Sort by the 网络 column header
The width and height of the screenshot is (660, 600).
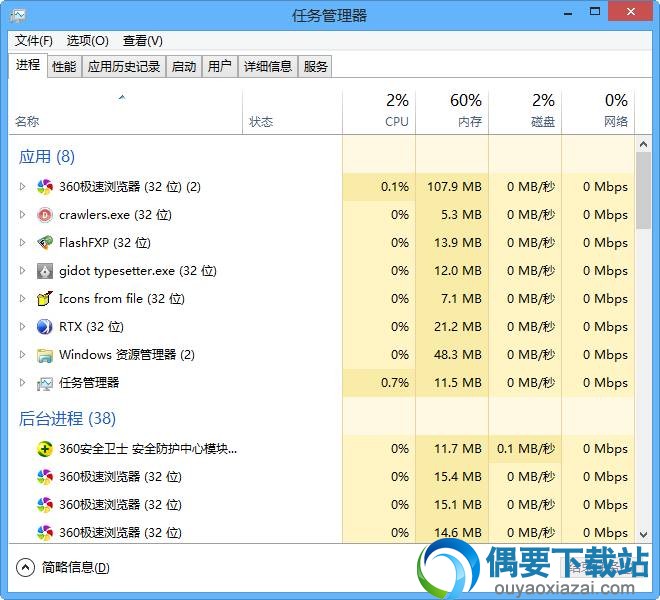coord(598,112)
